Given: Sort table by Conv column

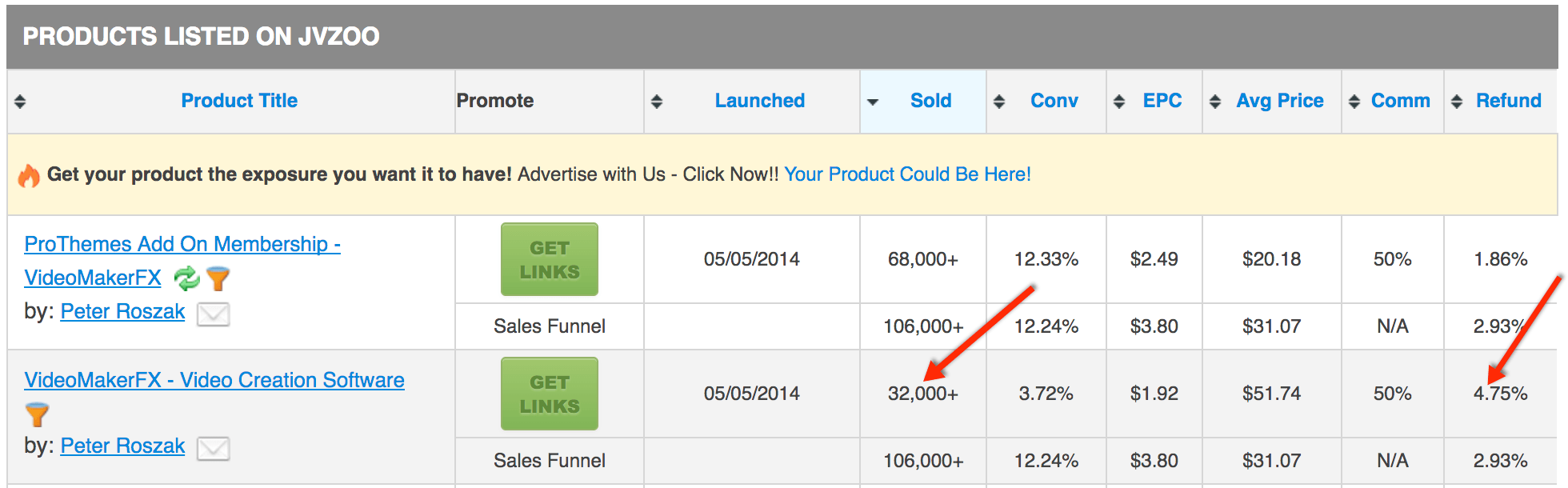Looking at the screenshot, I should [1054, 101].
